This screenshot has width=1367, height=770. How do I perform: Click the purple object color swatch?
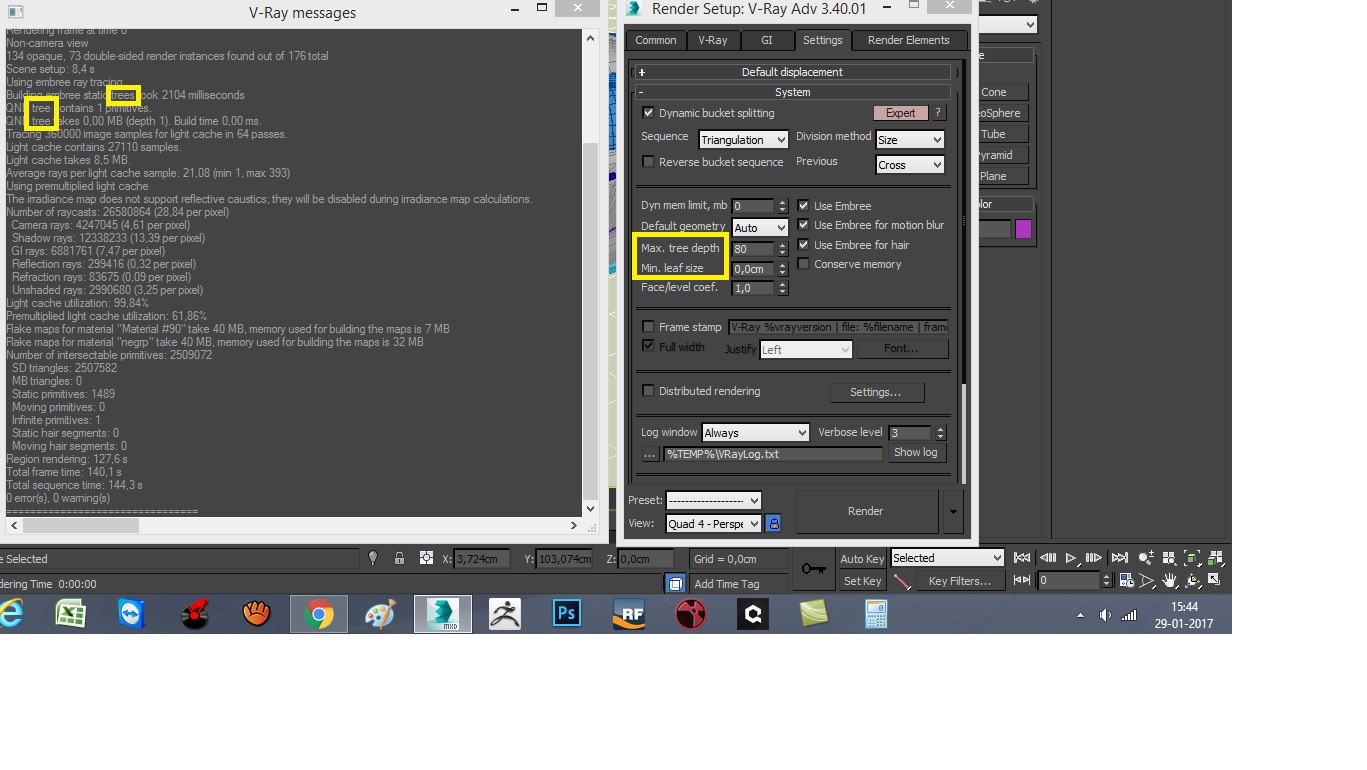coord(1023,229)
